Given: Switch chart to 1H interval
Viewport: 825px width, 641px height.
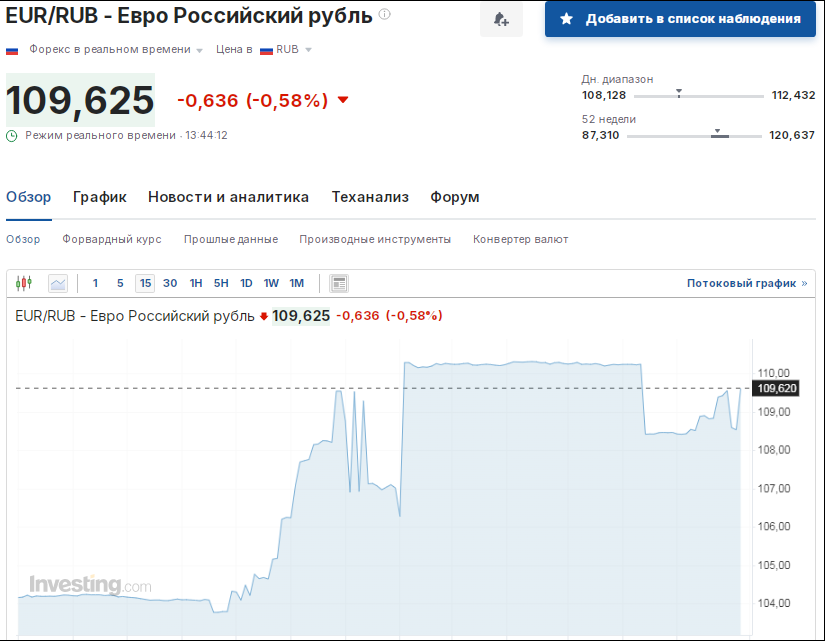Looking at the screenshot, I should [195, 283].
